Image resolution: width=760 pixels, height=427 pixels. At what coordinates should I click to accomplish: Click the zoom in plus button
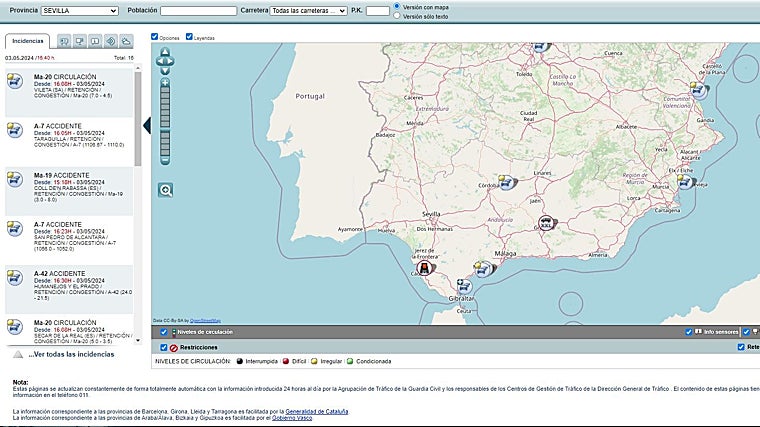[x=165, y=83]
